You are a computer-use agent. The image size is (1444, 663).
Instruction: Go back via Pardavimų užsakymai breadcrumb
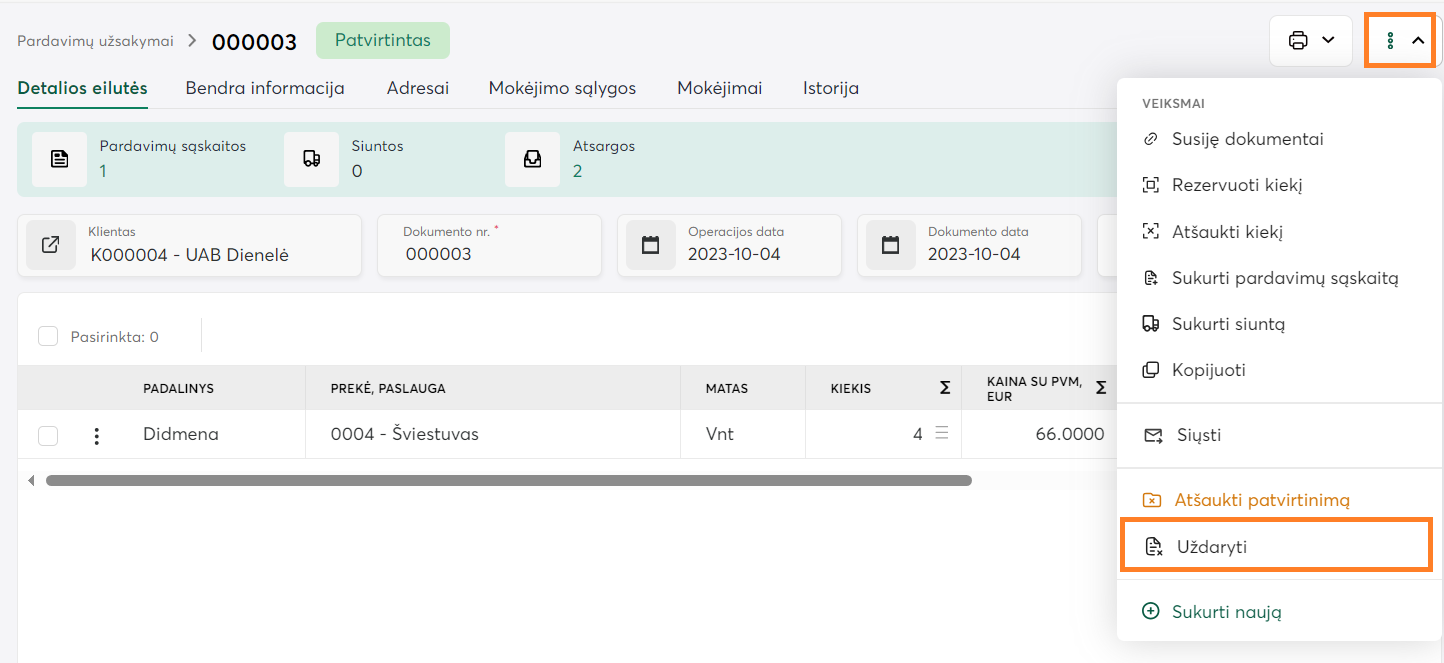(x=95, y=41)
